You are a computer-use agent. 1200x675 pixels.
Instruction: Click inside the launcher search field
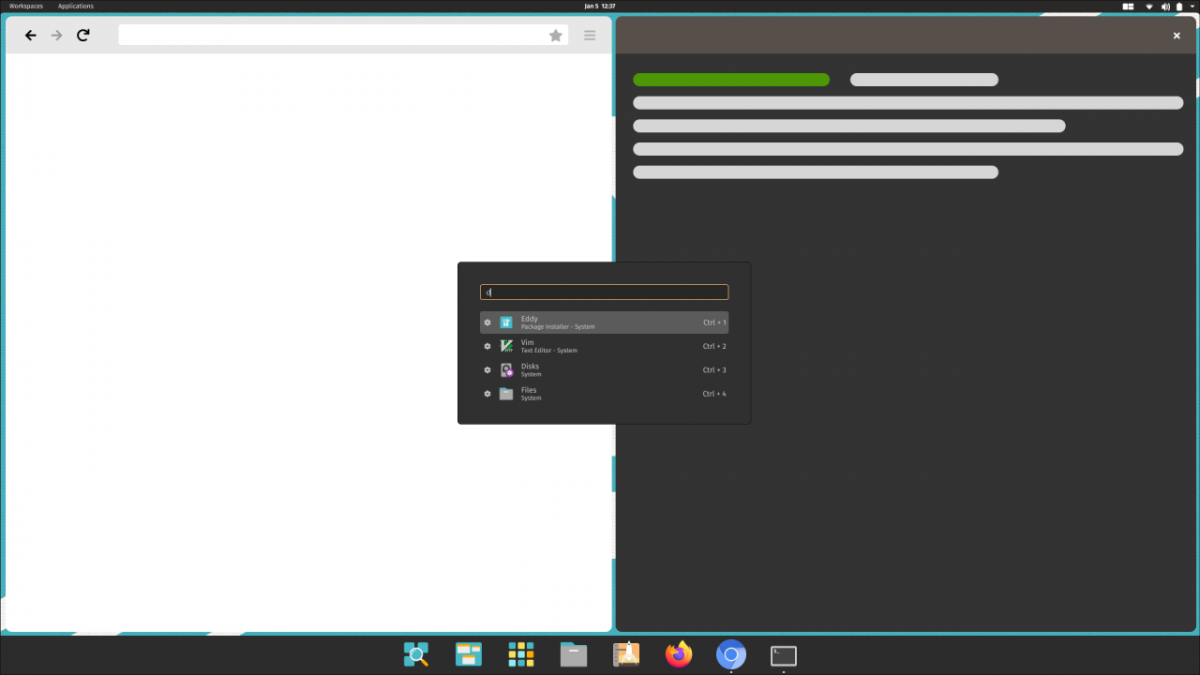(604, 291)
